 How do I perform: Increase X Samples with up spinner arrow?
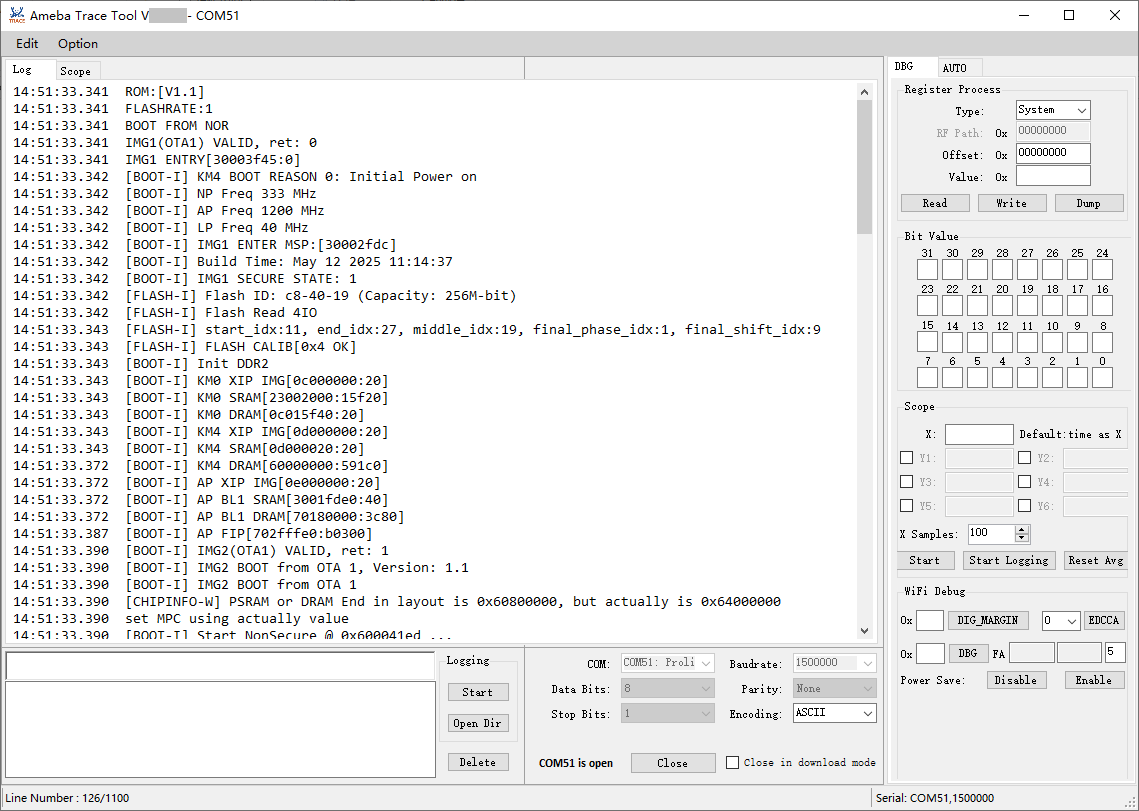(1021, 529)
